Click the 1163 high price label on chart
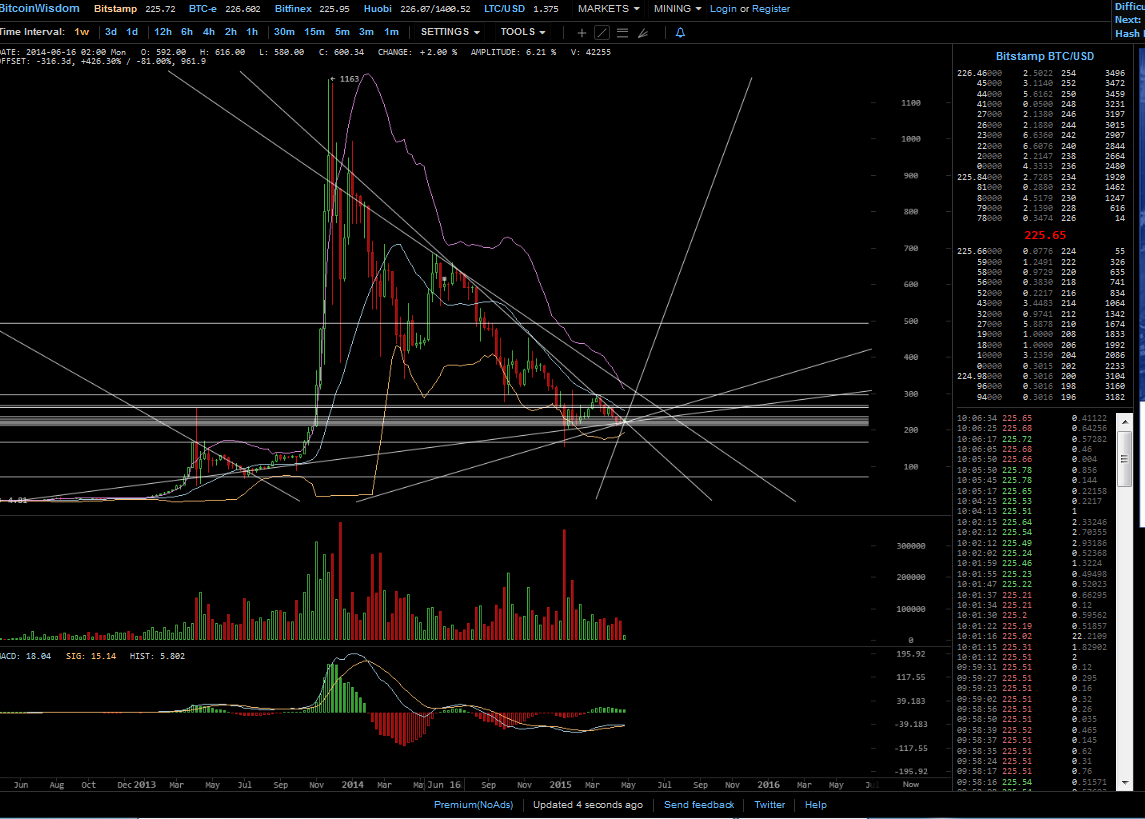1145x819 pixels. [x=349, y=79]
